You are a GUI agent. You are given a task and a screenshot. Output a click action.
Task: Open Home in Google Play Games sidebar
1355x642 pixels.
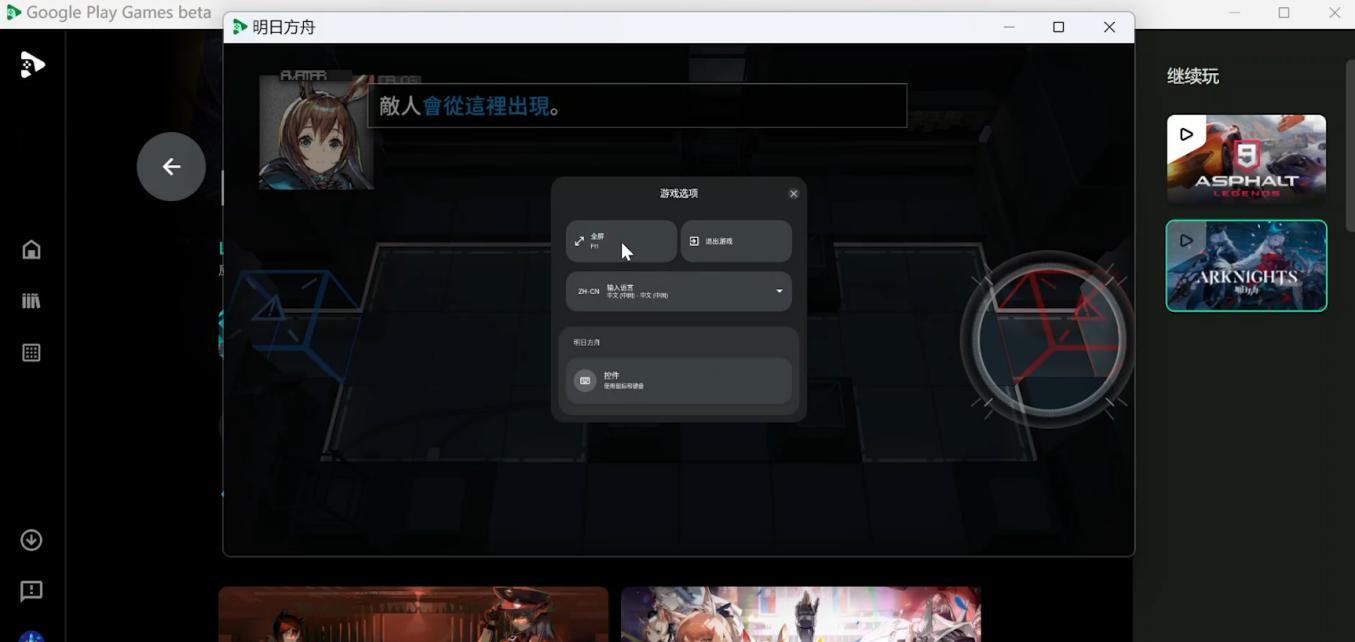(31, 249)
